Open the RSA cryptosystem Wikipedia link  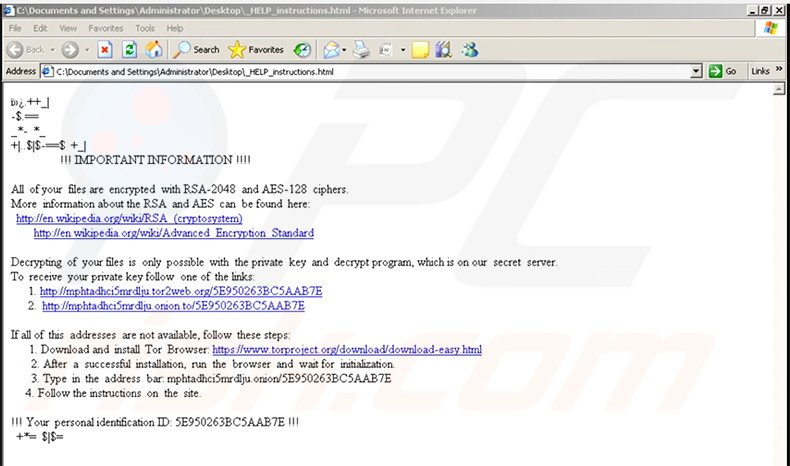(x=129, y=218)
